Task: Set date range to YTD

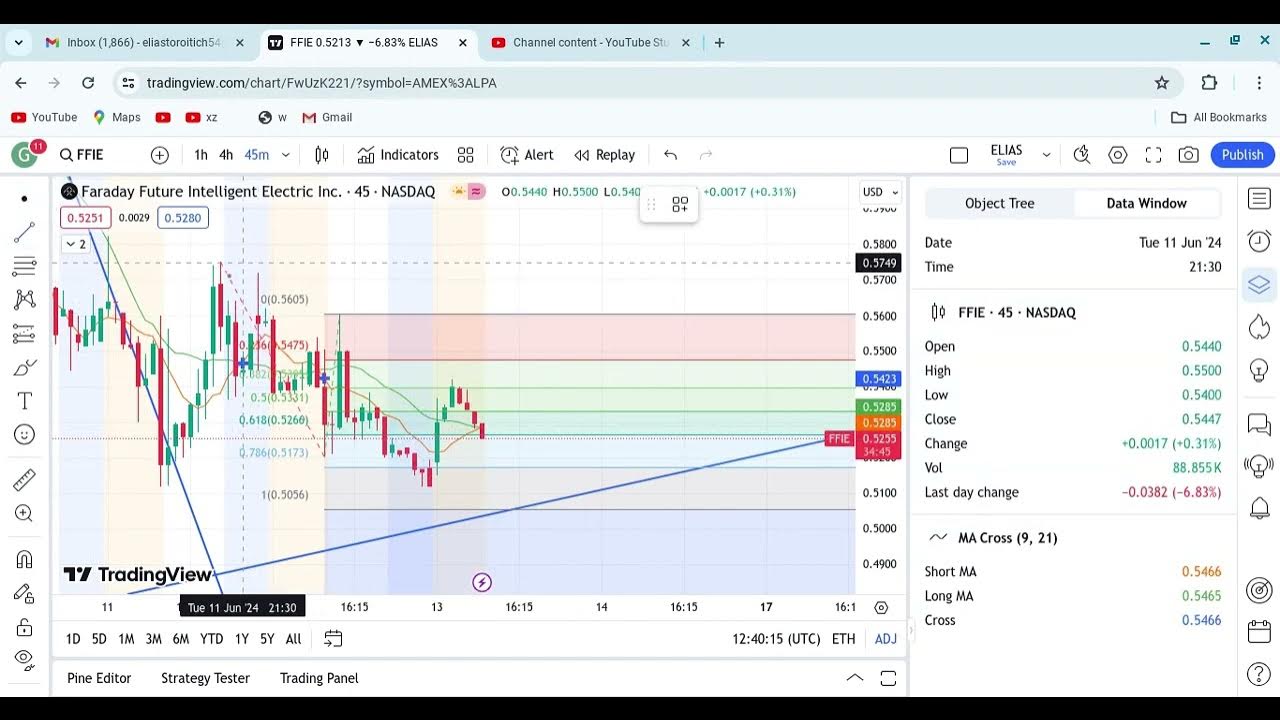Action: pyautogui.click(x=211, y=639)
